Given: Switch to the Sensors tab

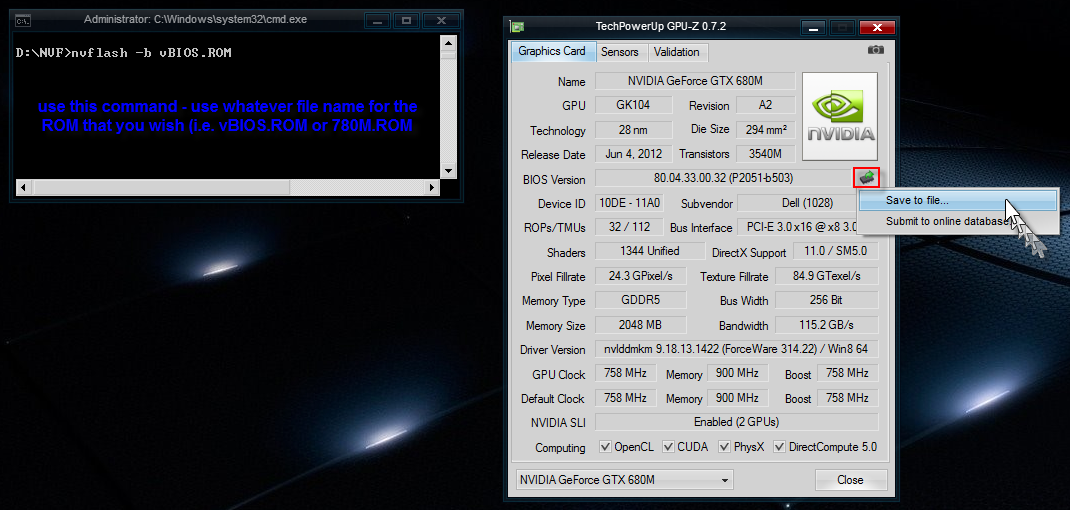Looking at the screenshot, I should [620, 52].
